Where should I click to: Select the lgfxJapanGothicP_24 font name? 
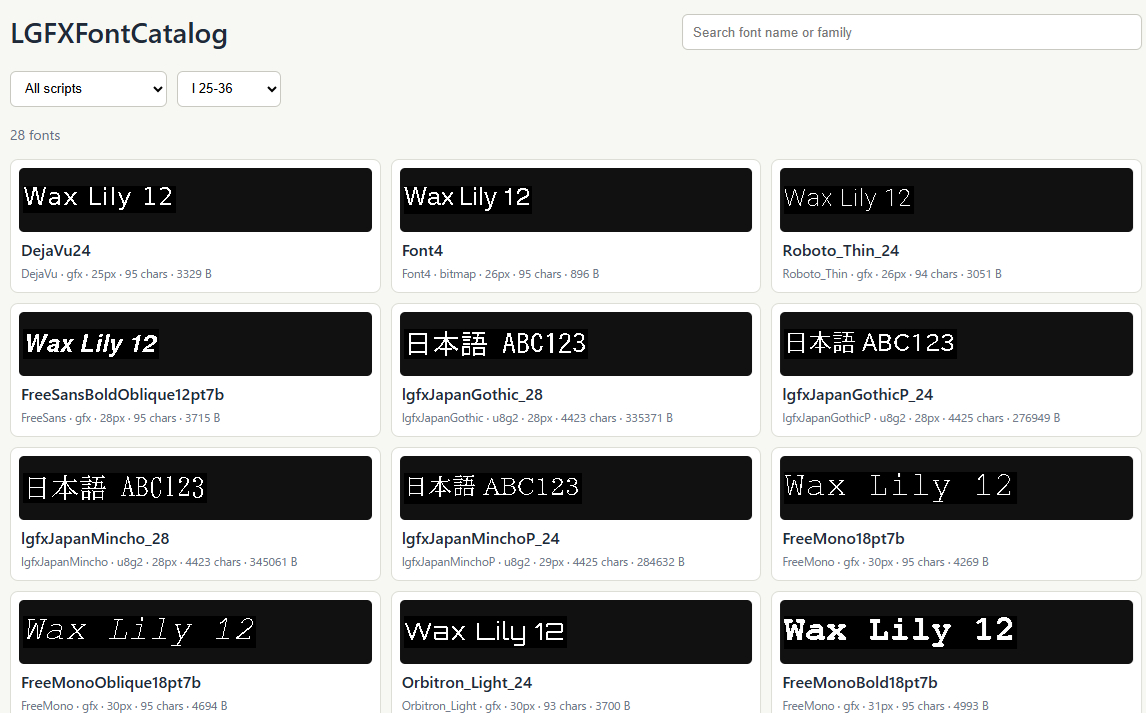tap(857, 394)
